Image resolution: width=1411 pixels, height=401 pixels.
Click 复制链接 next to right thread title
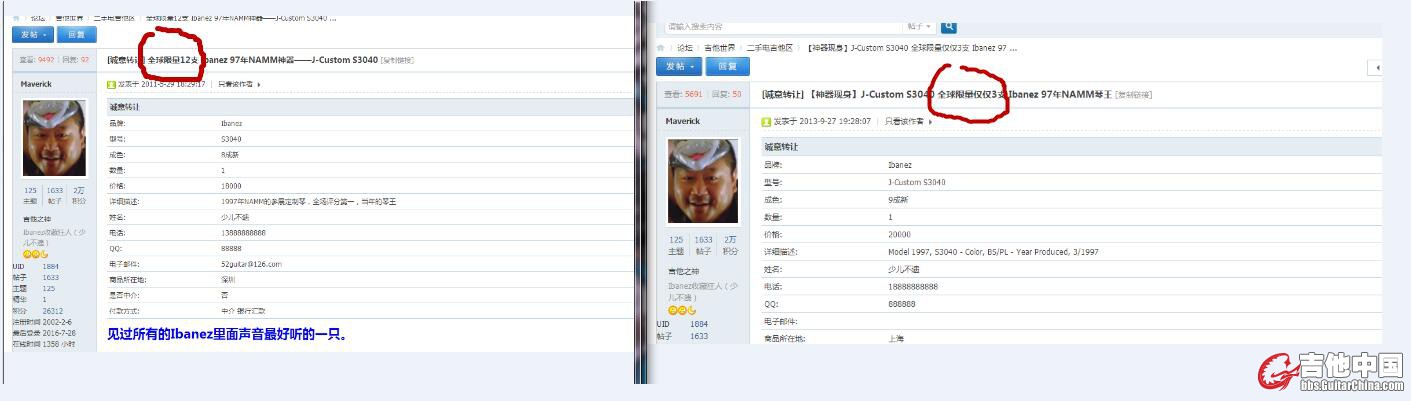tap(1133, 94)
